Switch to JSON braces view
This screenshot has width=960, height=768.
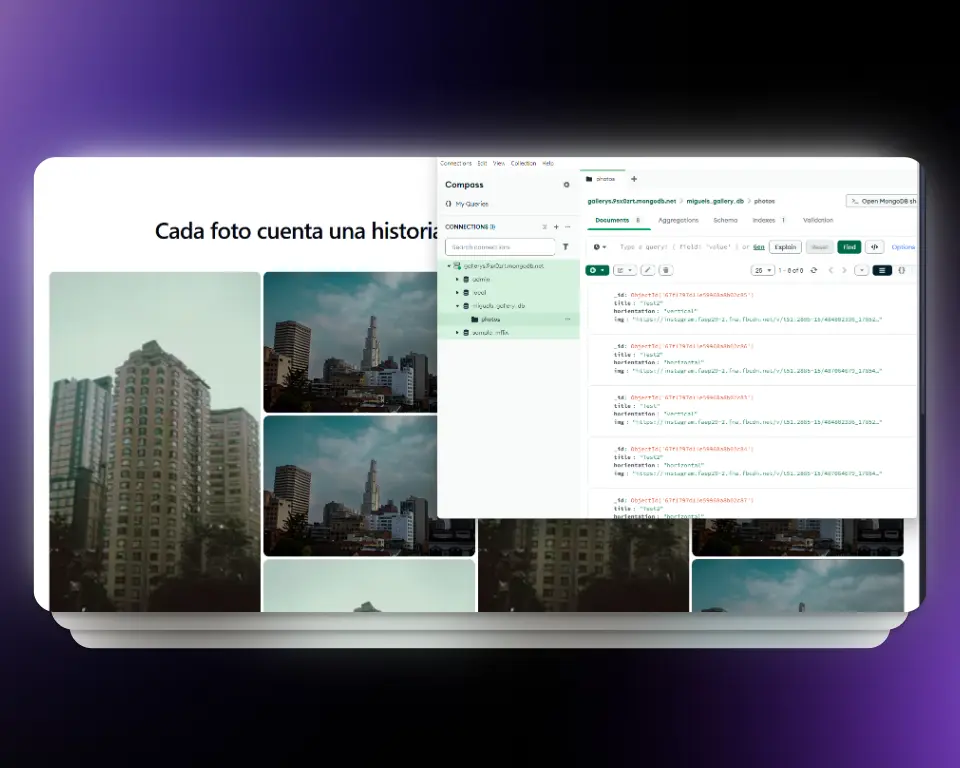pyautogui.click(x=902, y=270)
